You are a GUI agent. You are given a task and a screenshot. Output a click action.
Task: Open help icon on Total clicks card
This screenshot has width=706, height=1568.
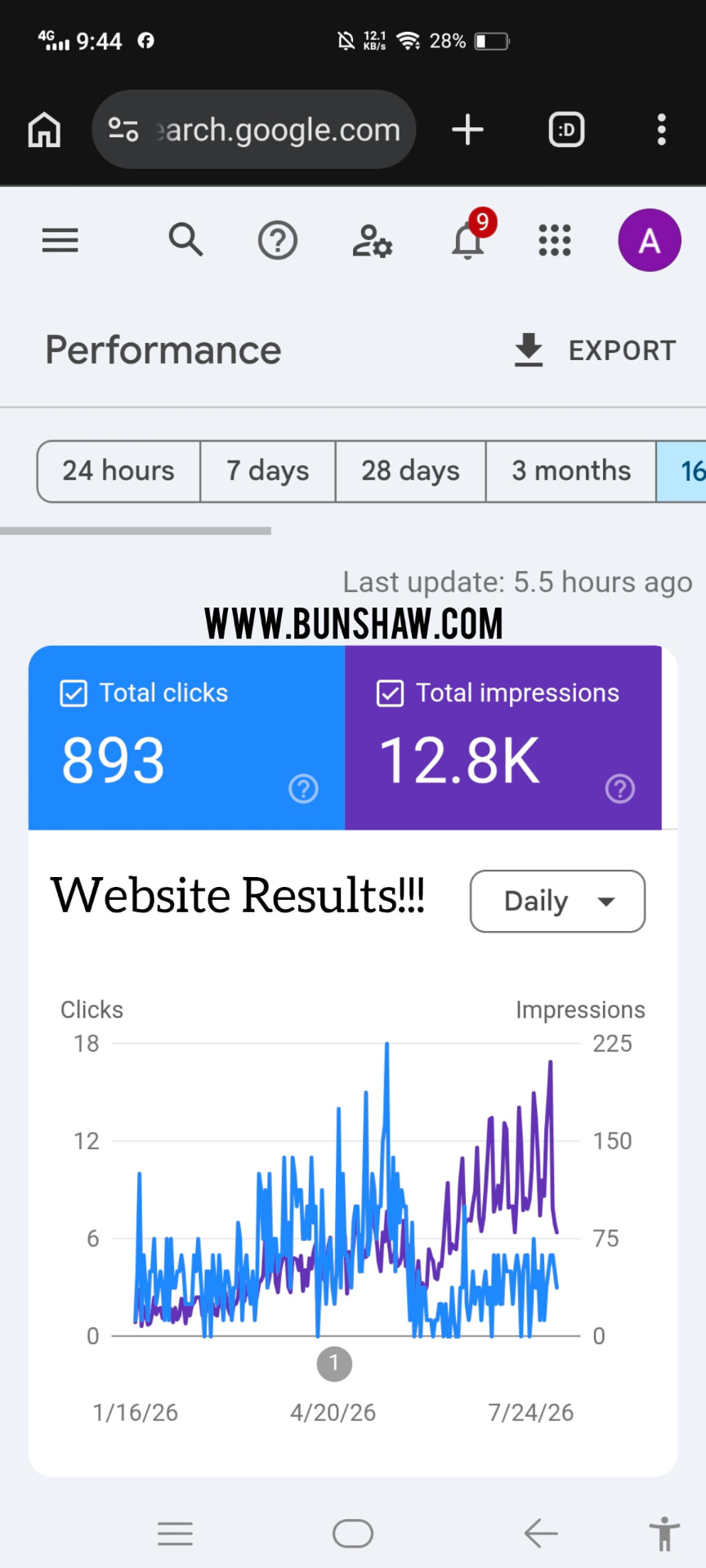(x=303, y=789)
